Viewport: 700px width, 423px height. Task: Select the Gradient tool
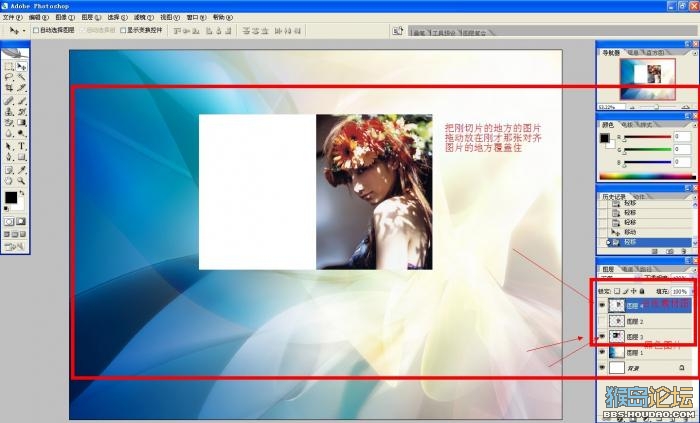tap(21, 122)
